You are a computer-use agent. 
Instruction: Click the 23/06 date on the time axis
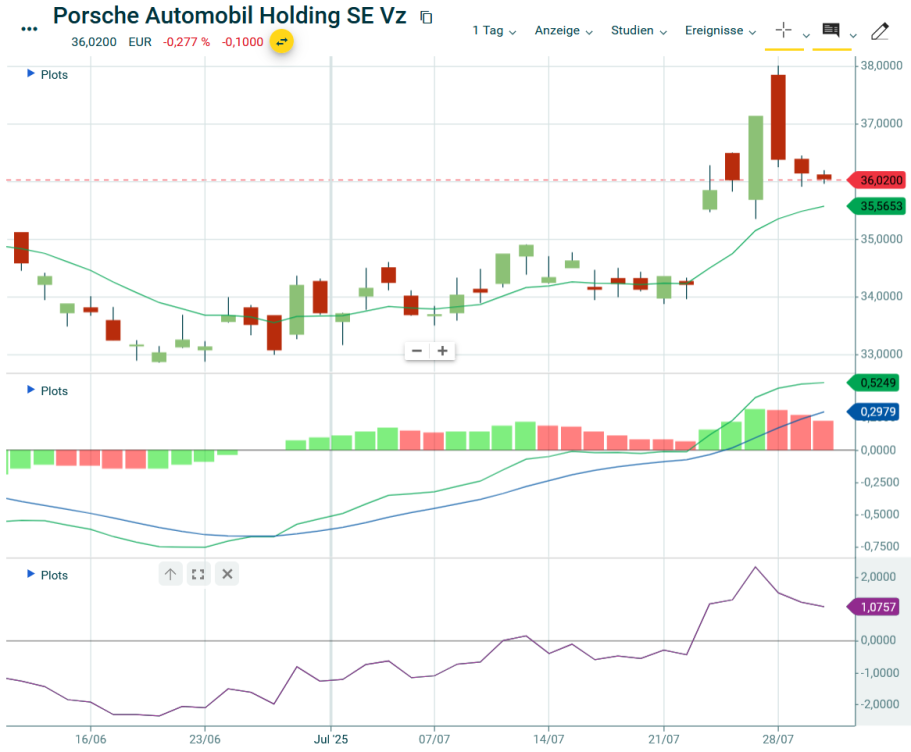[205, 739]
